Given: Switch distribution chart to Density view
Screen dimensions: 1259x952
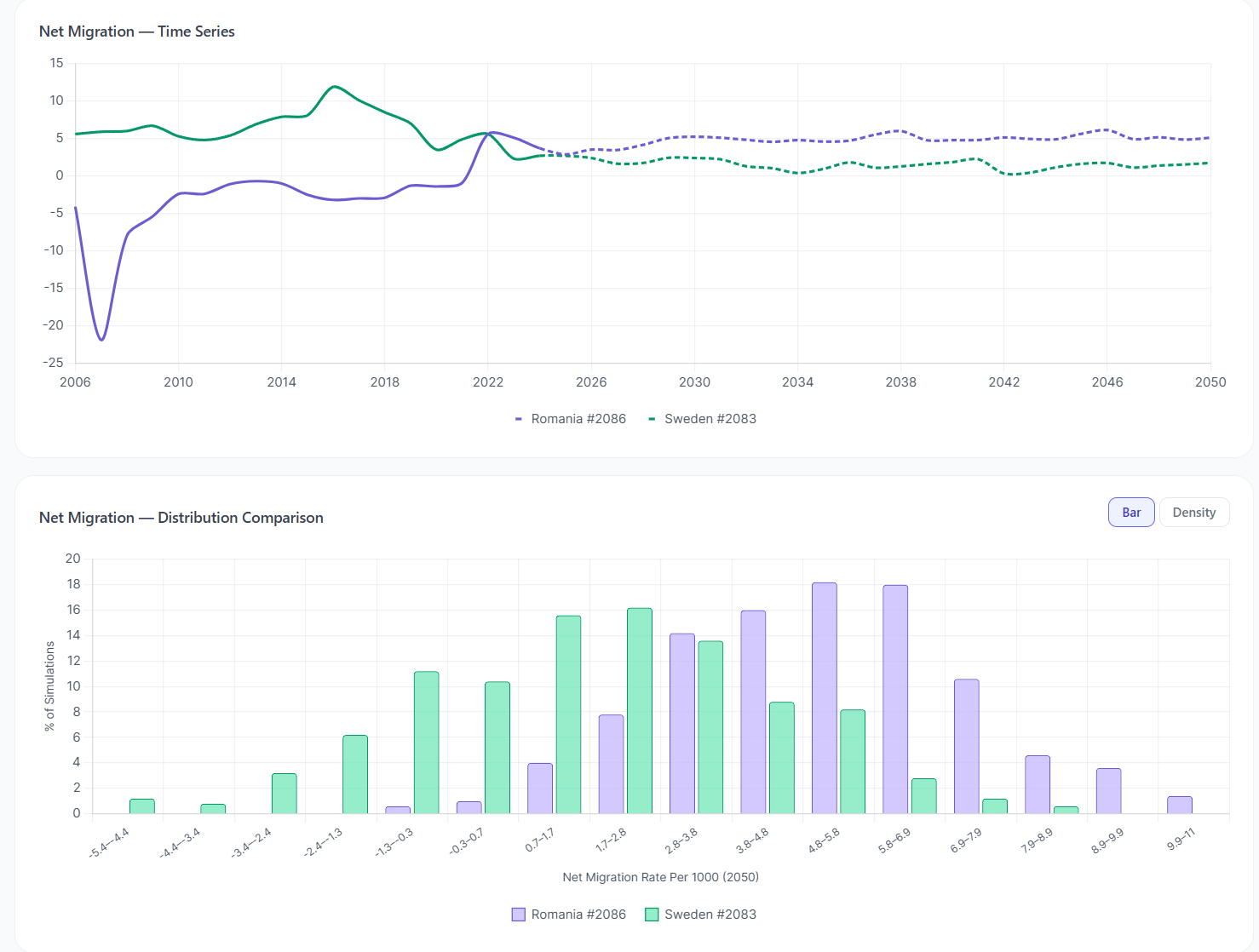Looking at the screenshot, I should click(x=1193, y=513).
